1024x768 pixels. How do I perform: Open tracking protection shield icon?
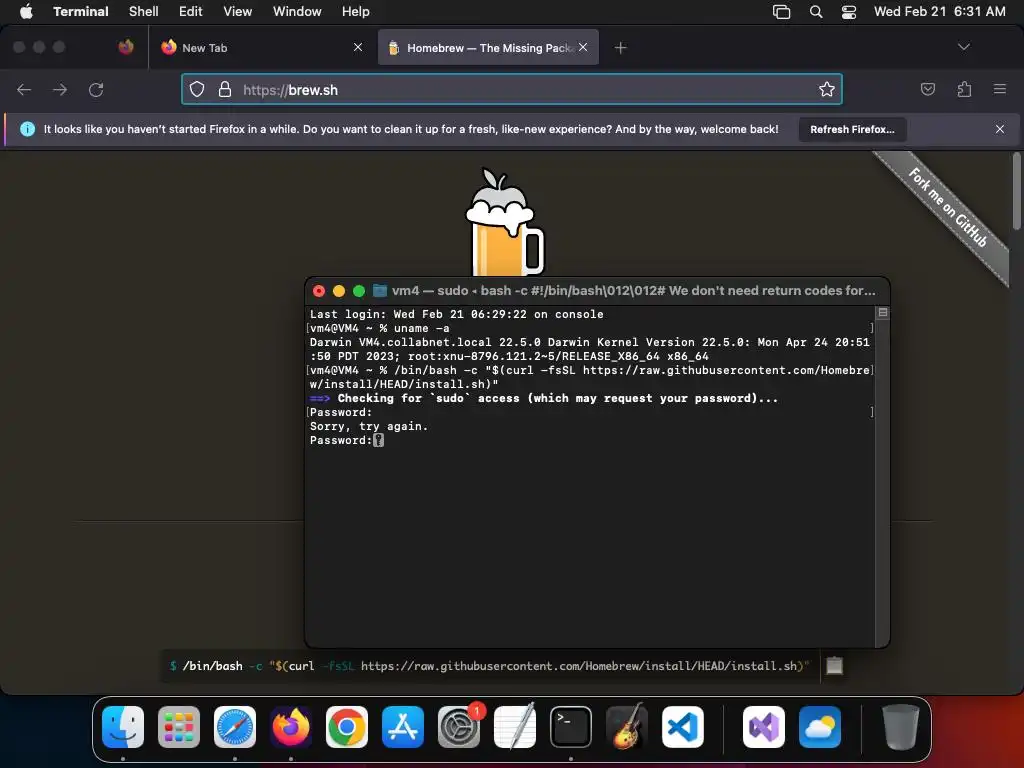(197, 89)
